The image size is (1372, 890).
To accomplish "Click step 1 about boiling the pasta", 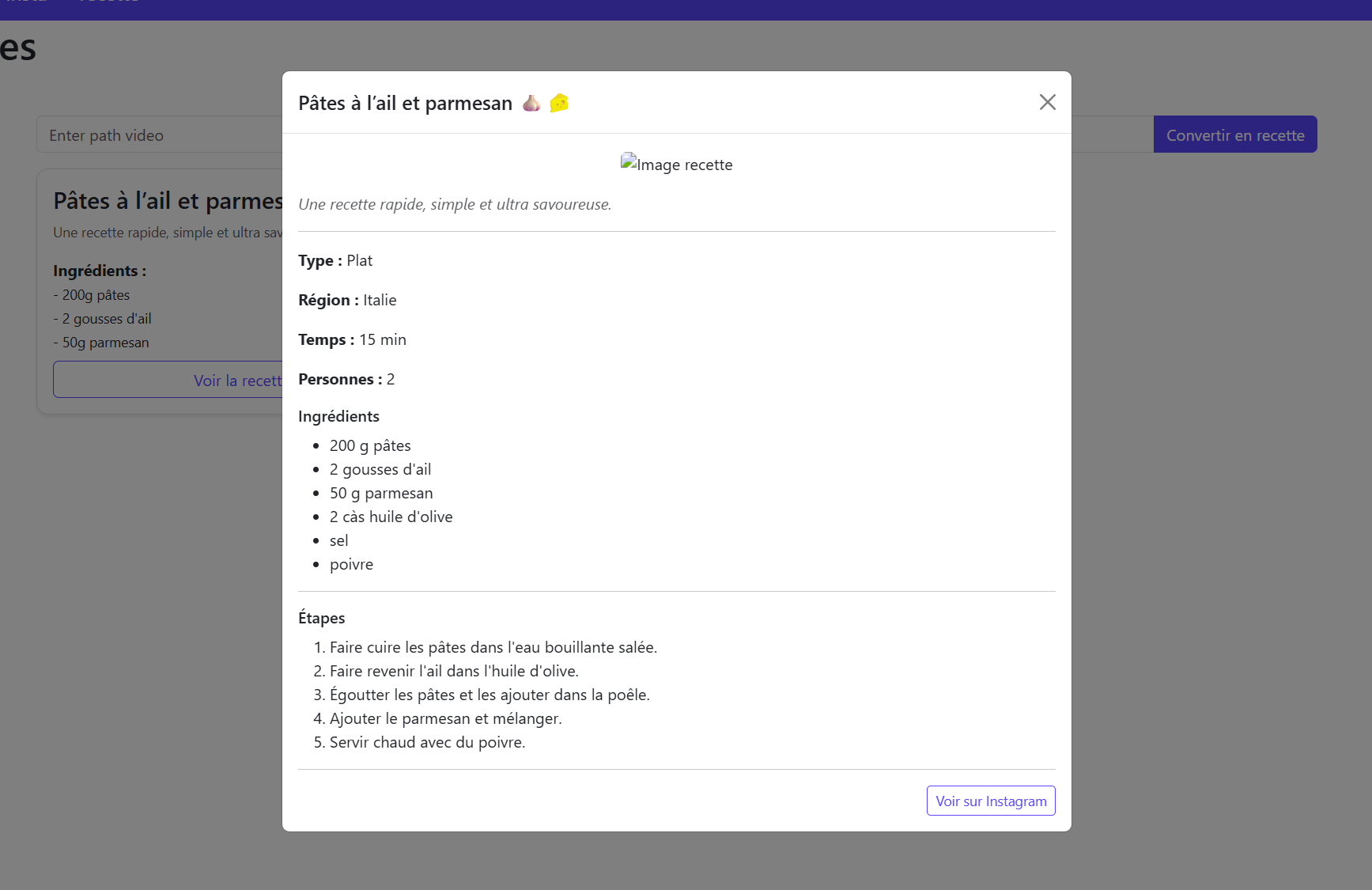I will click(493, 647).
